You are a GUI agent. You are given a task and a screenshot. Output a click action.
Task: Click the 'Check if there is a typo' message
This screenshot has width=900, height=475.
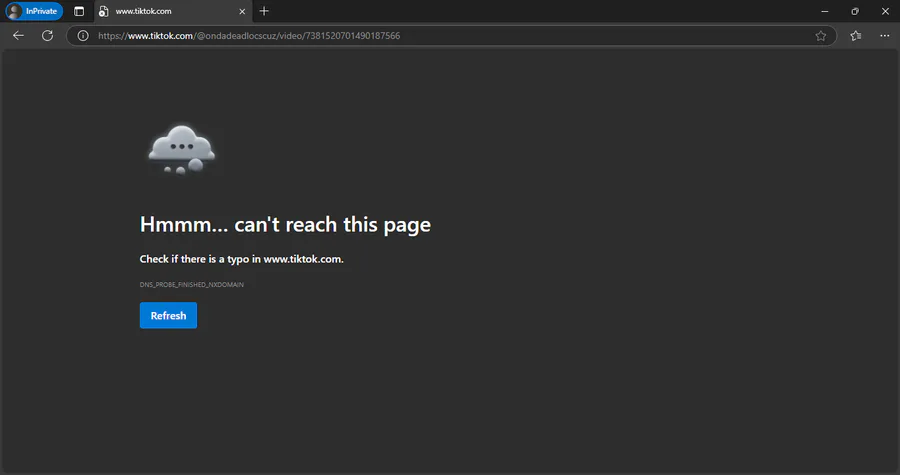(242, 259)
